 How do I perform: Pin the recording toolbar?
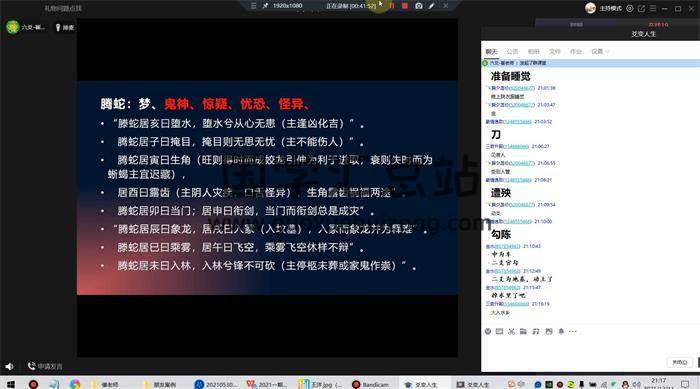pos(266,6)
